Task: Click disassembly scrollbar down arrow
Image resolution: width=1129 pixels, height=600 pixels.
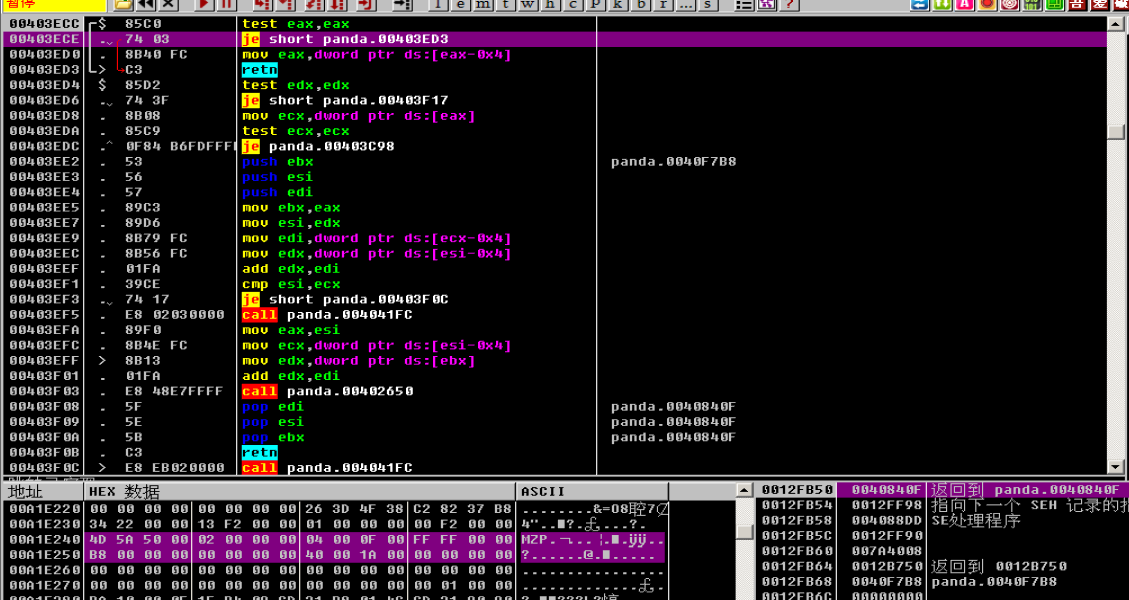Action: coord(1116,467)
